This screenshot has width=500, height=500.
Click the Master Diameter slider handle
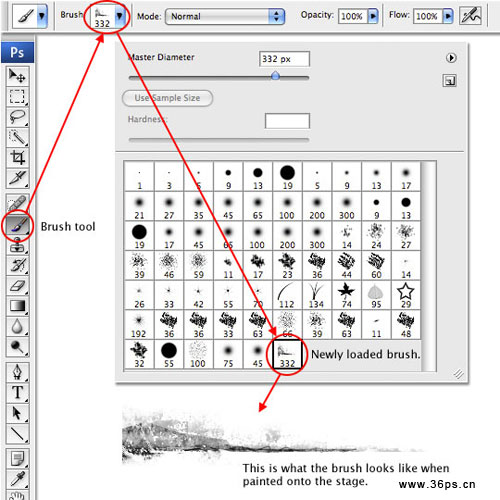click(x=275, y=76)
